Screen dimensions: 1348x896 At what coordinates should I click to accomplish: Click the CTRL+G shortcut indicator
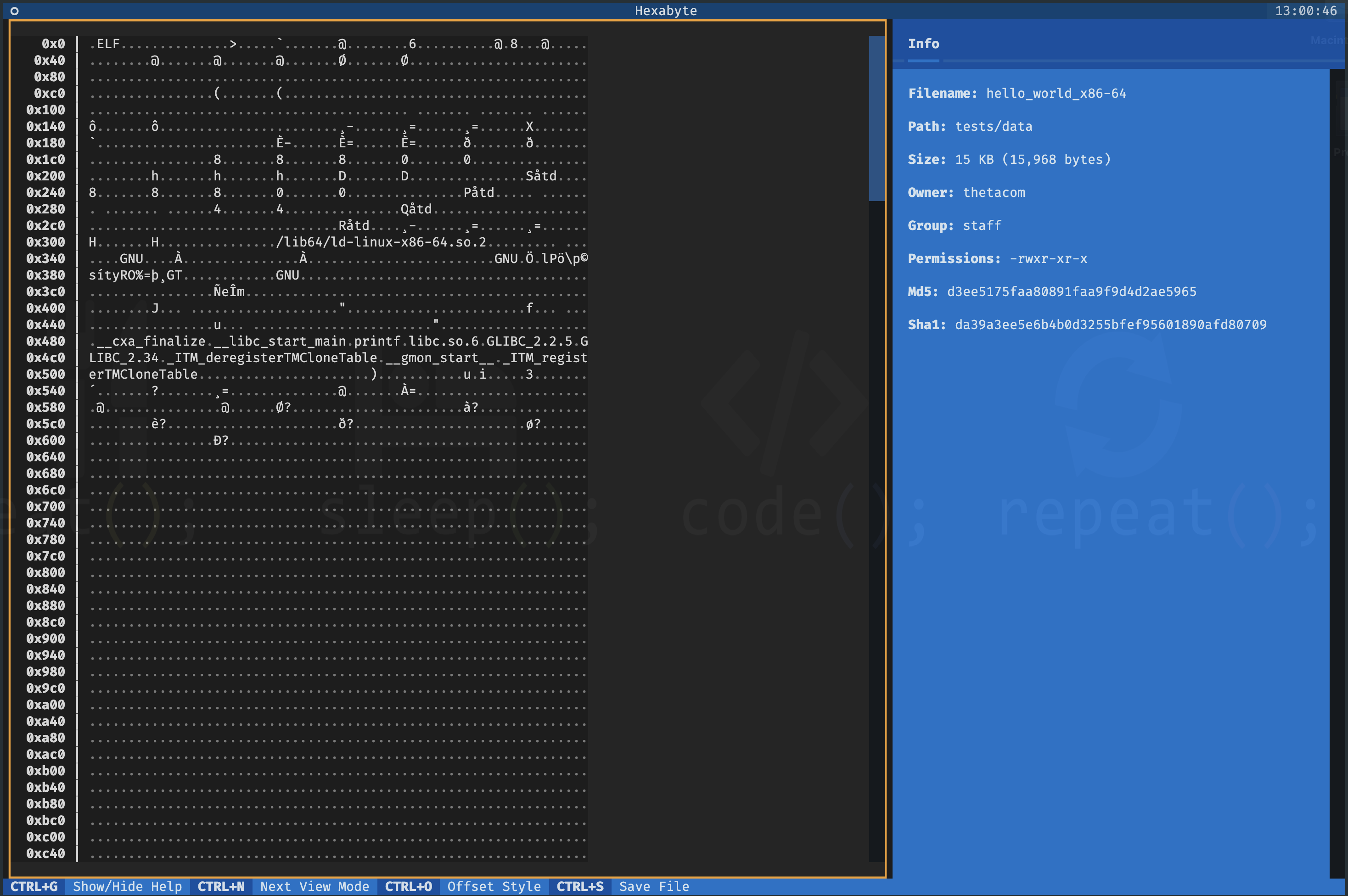[34, 886]
